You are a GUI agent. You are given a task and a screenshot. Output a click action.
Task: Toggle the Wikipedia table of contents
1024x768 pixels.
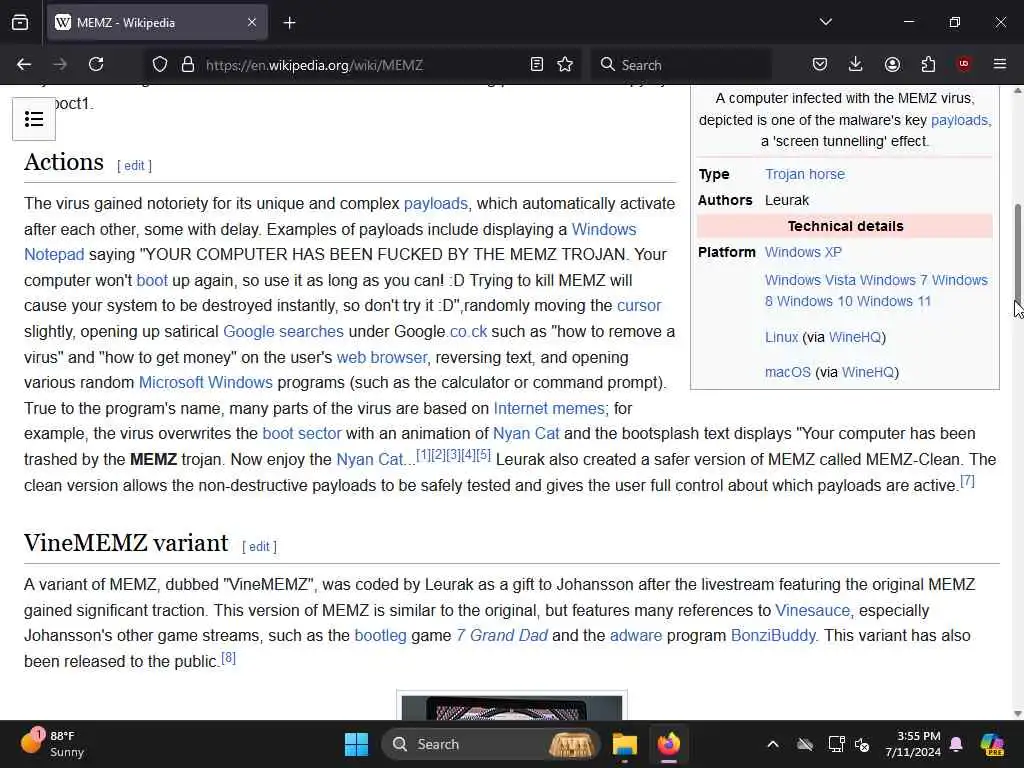coord(34,119)
